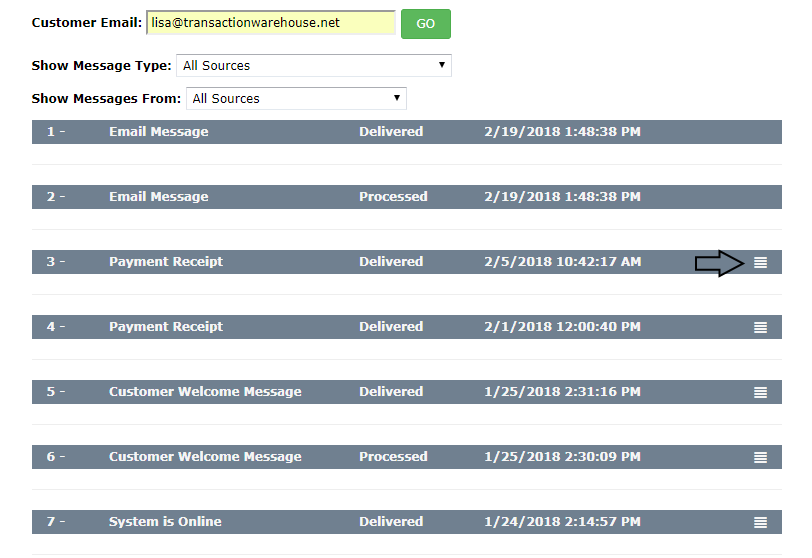Viewport: 812px width, 558px height.
Task: Open details icon for row 3 Payment Receipt
Action: click(760, 262)
